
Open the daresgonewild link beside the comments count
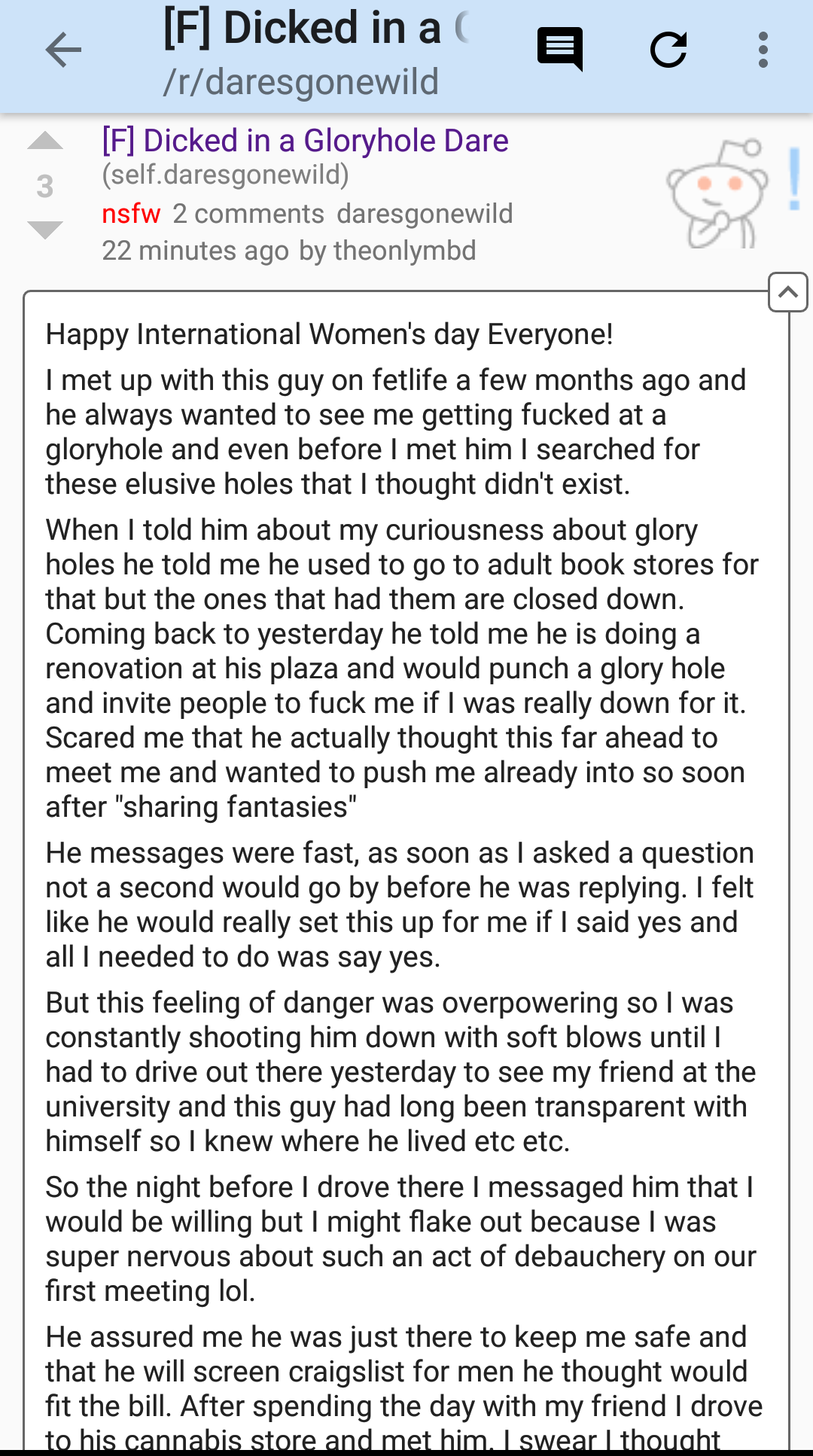(425, 214)
